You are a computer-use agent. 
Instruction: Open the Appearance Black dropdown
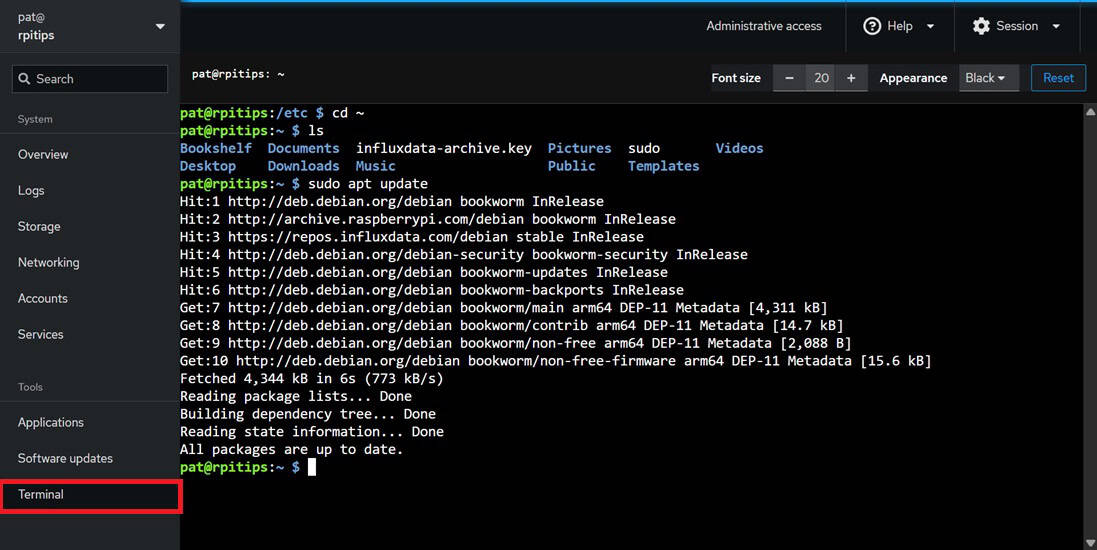988,78
